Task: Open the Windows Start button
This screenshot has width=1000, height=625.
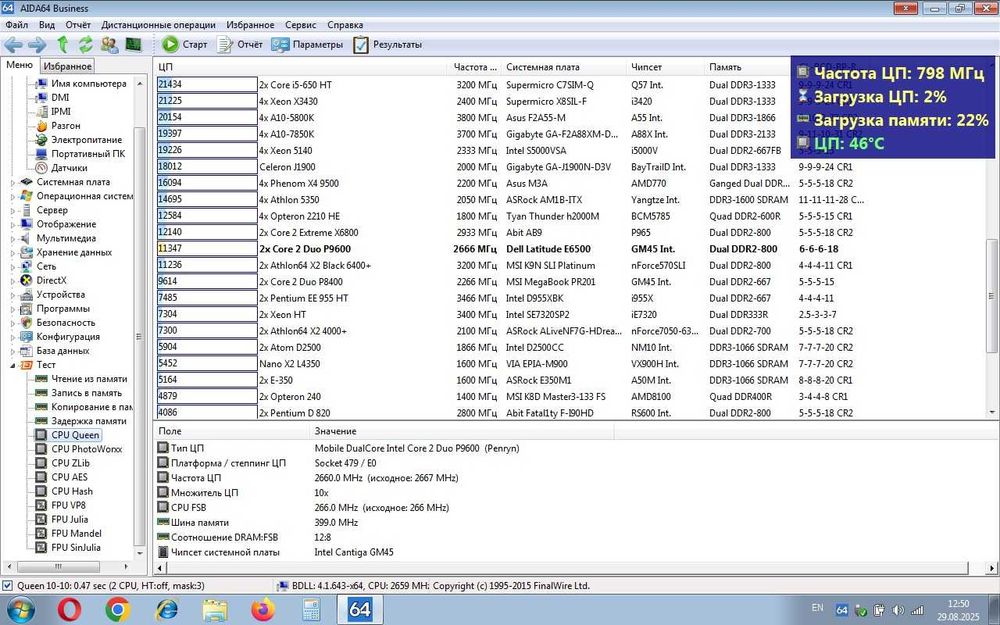Action: [x=20, y=610]
